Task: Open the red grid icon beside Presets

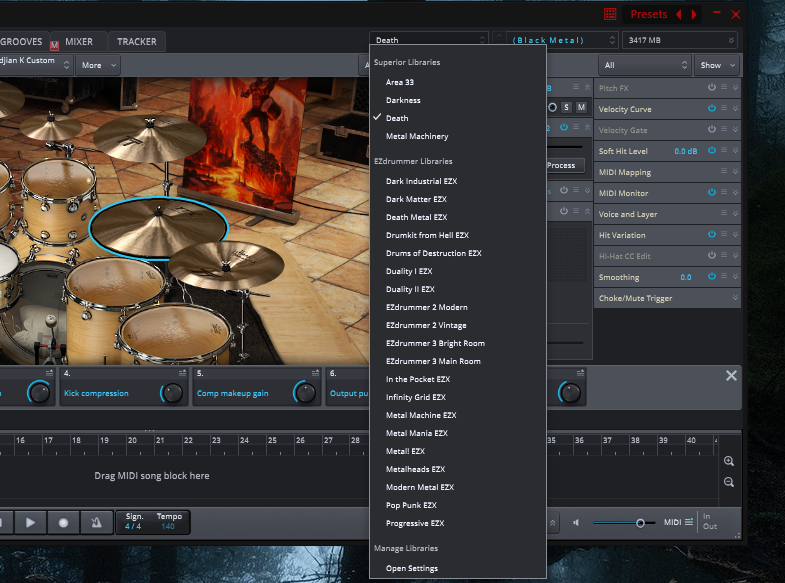Action: (610, 14)
